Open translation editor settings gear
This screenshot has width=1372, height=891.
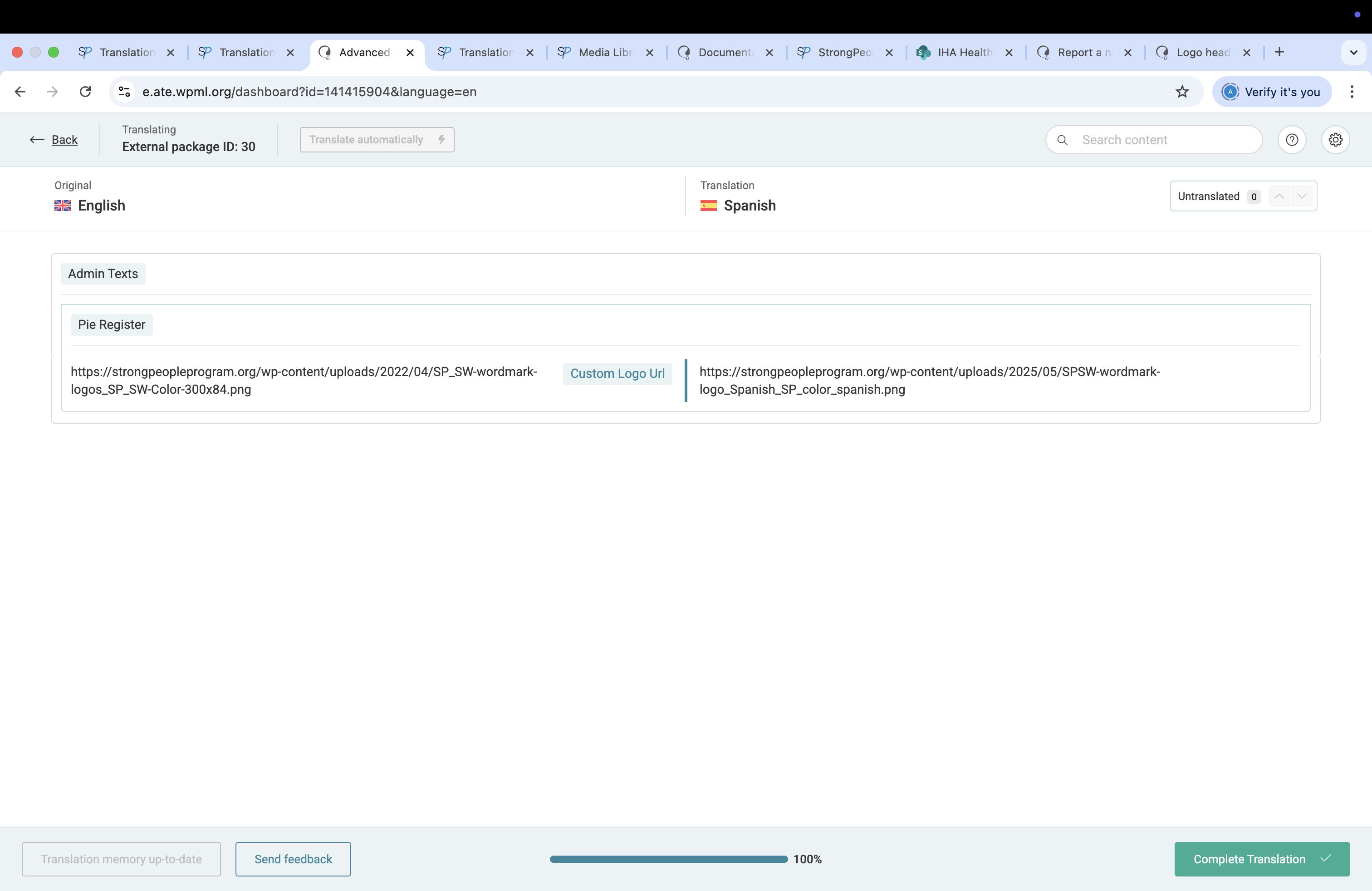point(1335,139)
